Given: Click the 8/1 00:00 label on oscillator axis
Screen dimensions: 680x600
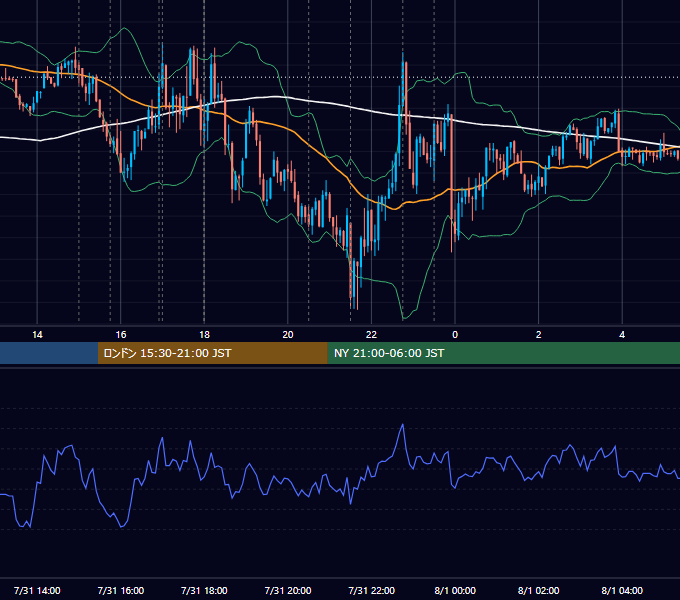Looking at the screenshot, I should point(455,590).
